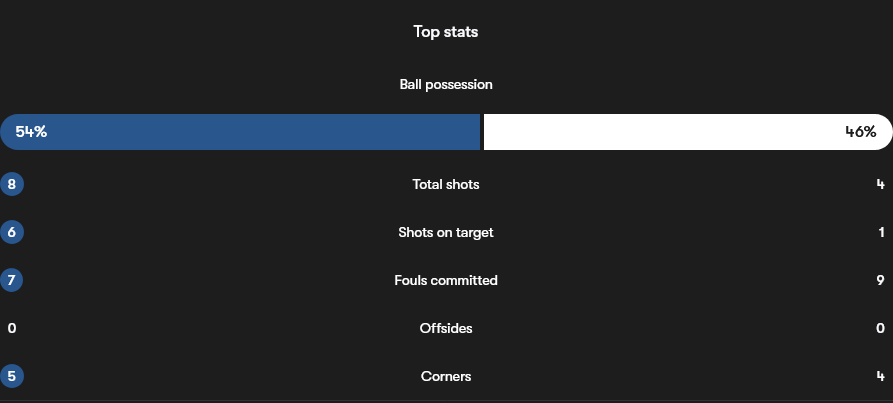The image size is (893, 403).
Task: Click the Fouls committed label
Action: 446,280
